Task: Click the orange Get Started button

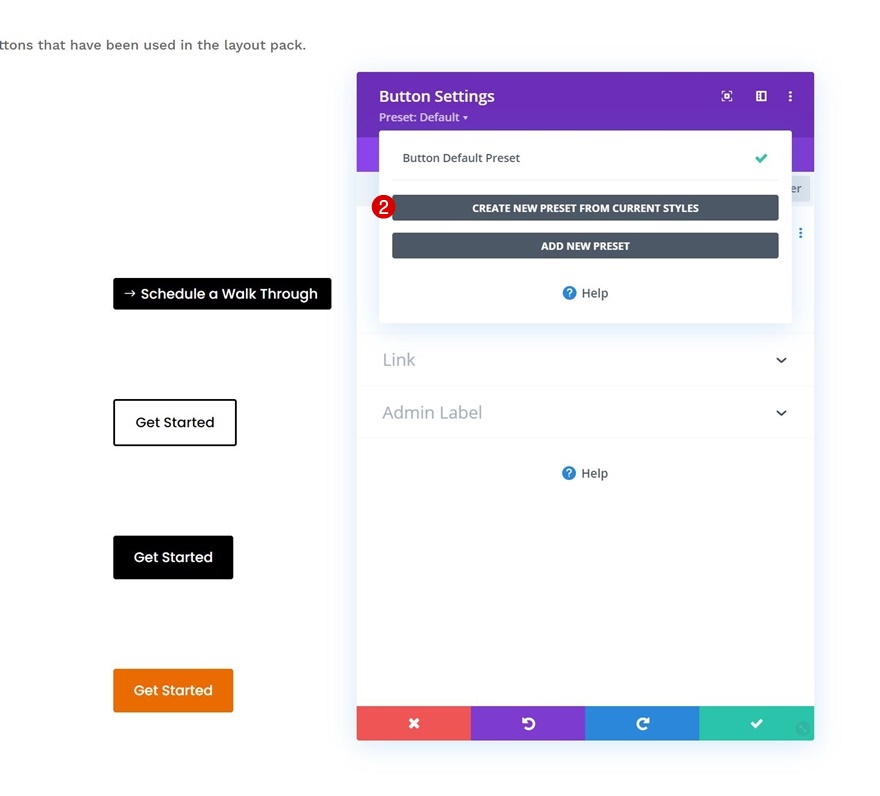Action: click(x=173, y=690)
